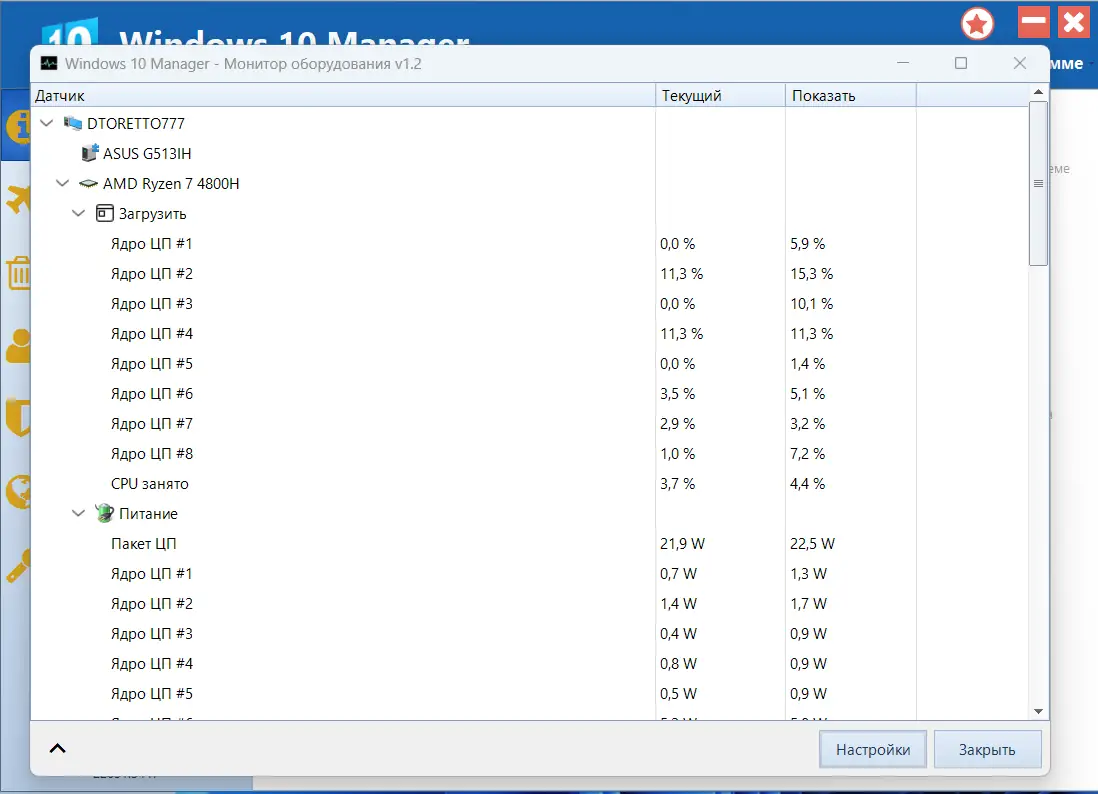The image size is (1098, 794).
Task: Click the red star favorites icon at top right
Action: pos(977,23)
